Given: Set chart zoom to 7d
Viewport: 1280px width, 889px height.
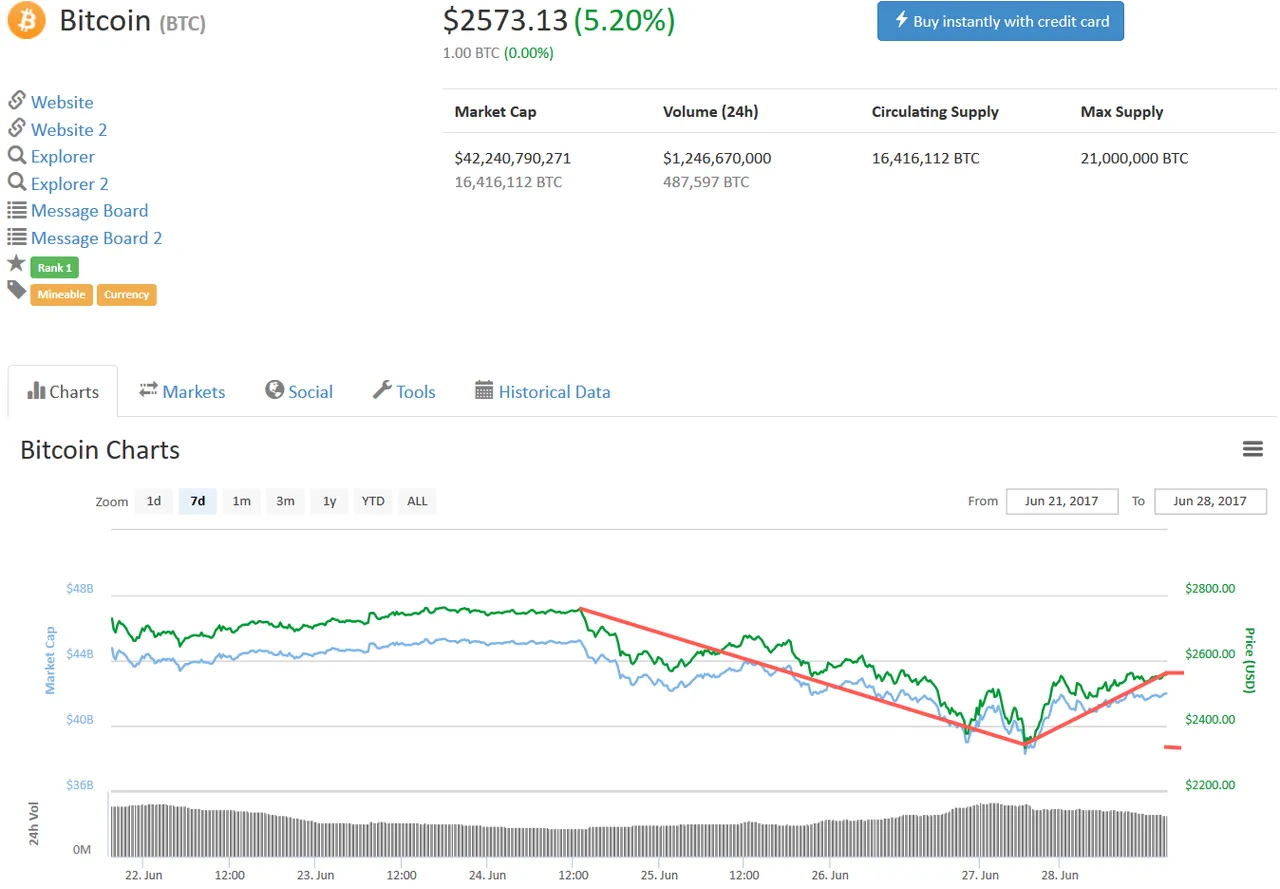Looking at the screenshot, I should [x=198, y=501].
